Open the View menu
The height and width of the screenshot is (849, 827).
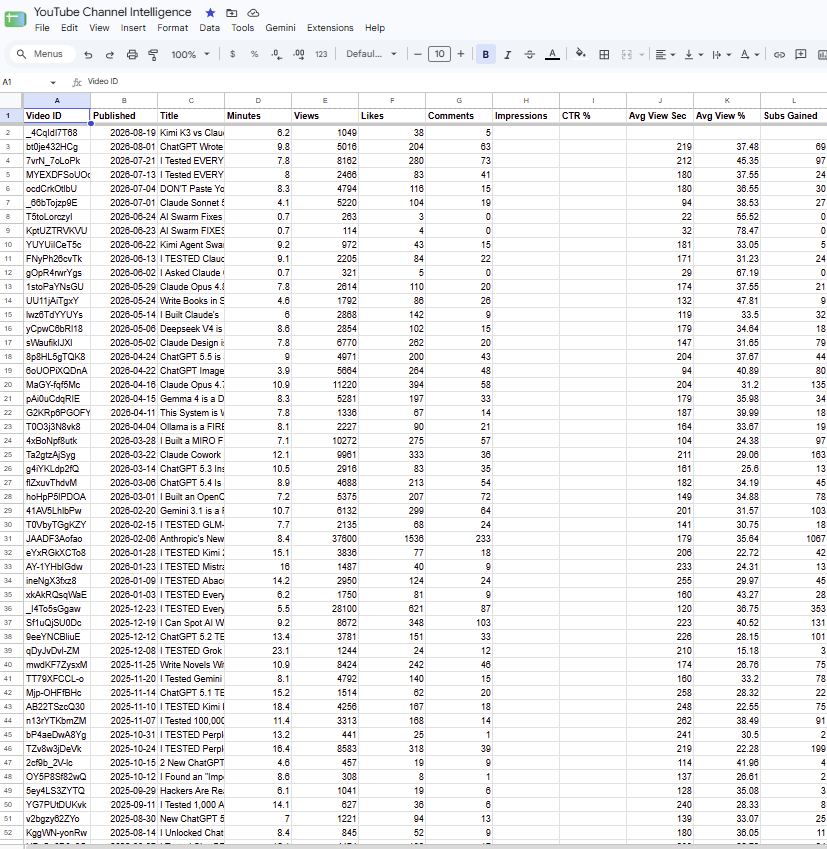pyautogui.click(x=99, y=28)
